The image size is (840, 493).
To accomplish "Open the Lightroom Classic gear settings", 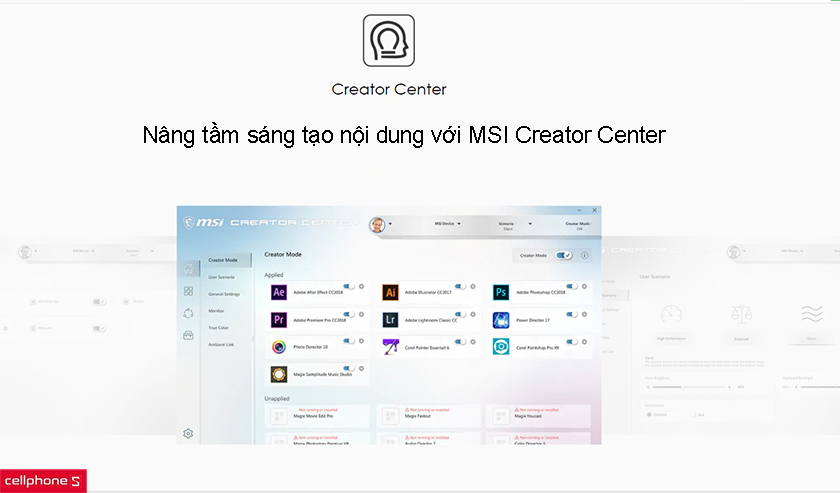I will click(x=473, y=314).
